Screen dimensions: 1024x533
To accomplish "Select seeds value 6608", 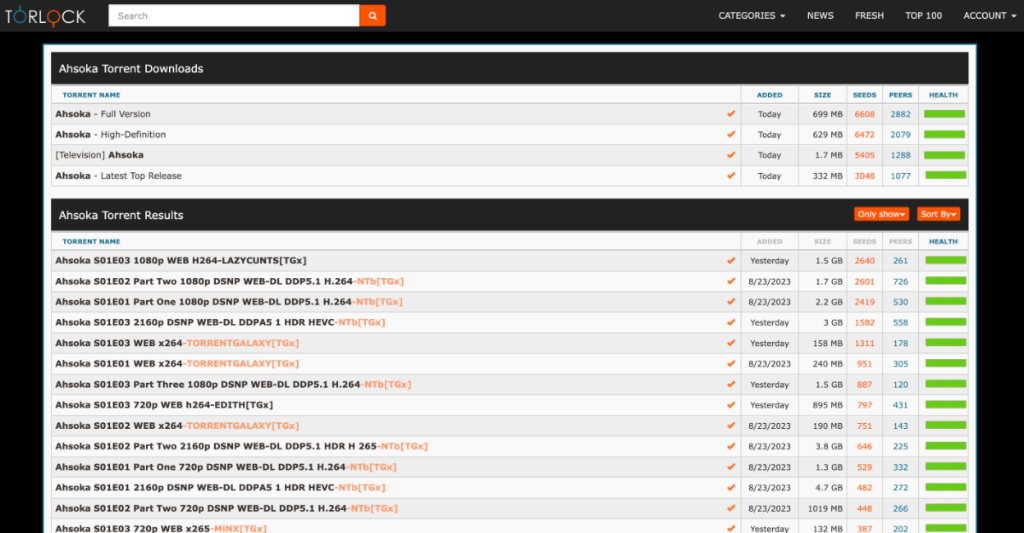I will (865, 114).
